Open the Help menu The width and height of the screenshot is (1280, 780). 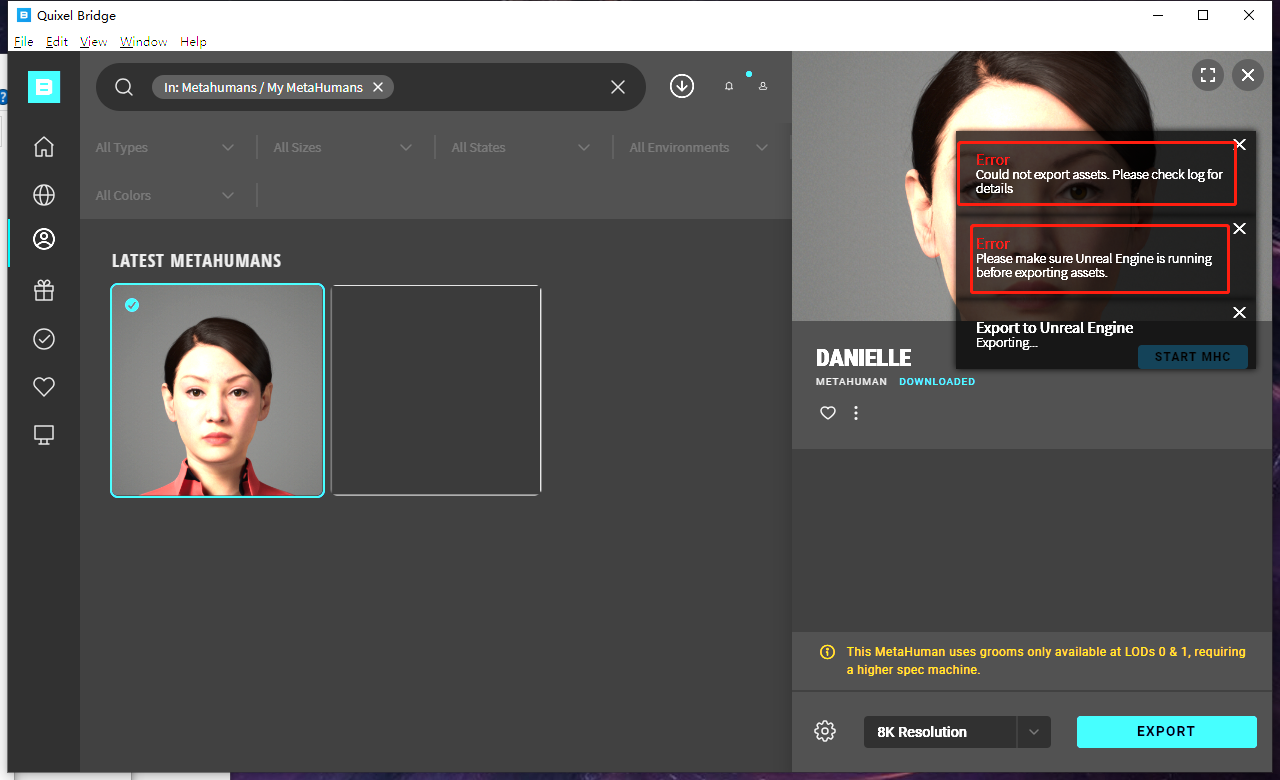pyautogui.click(x=193, y=42)
